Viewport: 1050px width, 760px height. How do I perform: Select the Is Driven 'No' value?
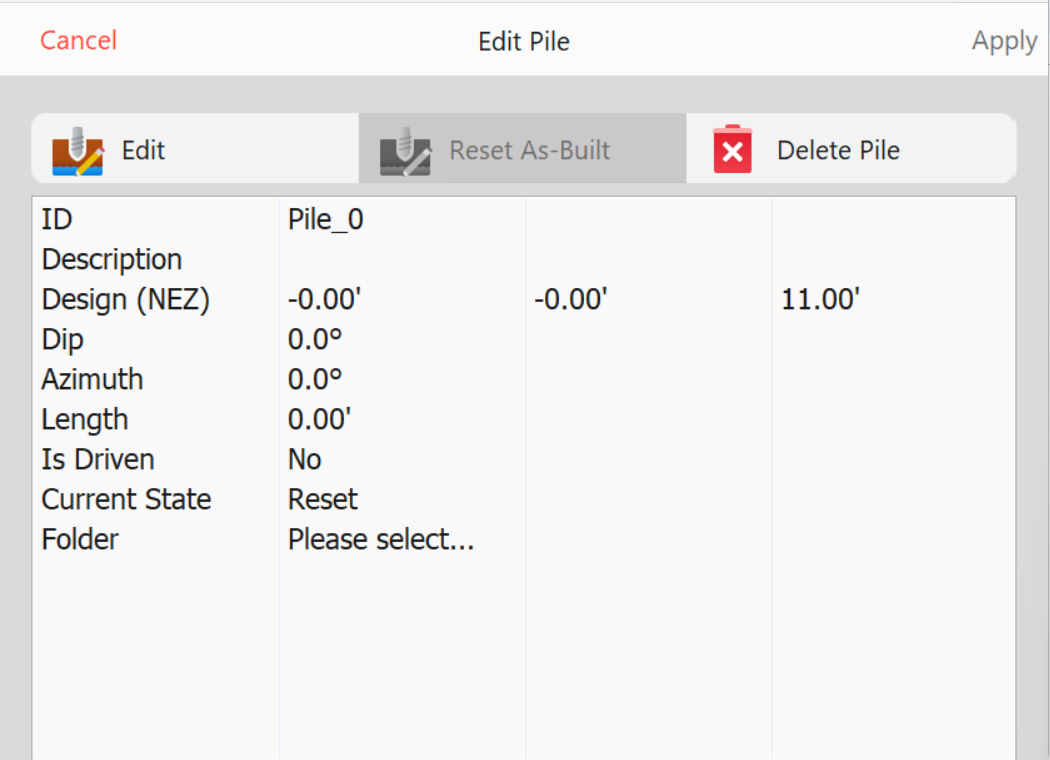coord(305,459)
